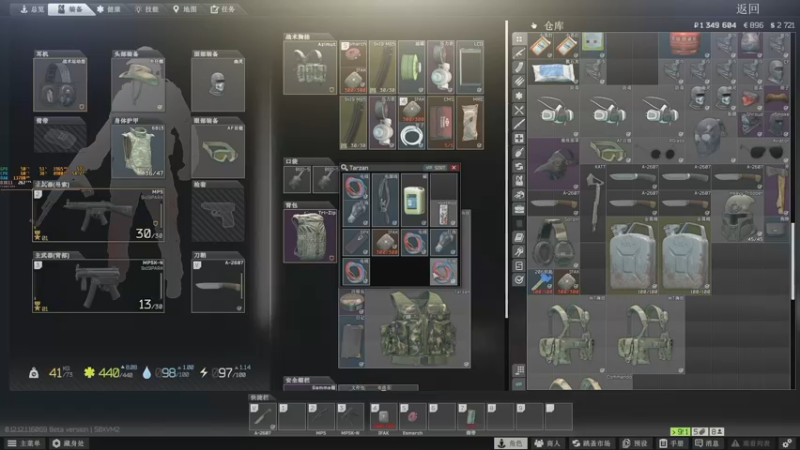Select the blue hammer in stash
800x450 pixels.
540,282
